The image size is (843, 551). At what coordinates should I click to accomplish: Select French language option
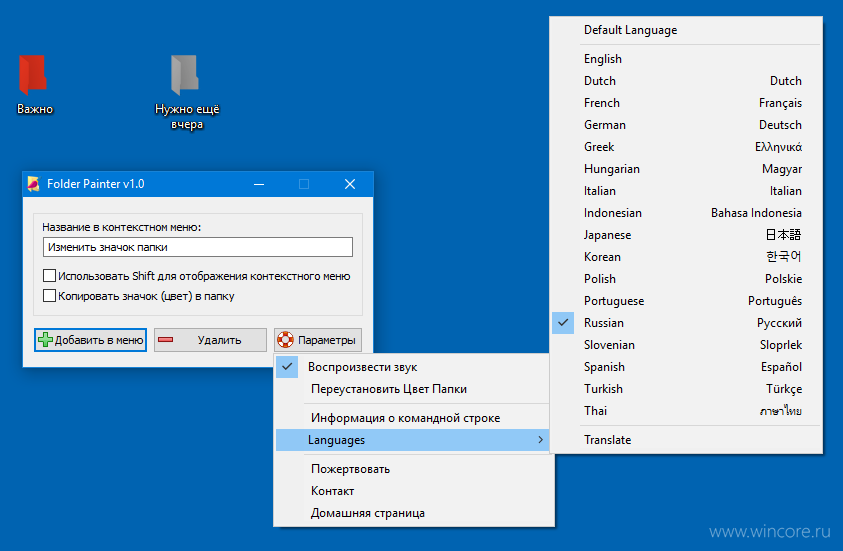[686, 103]
